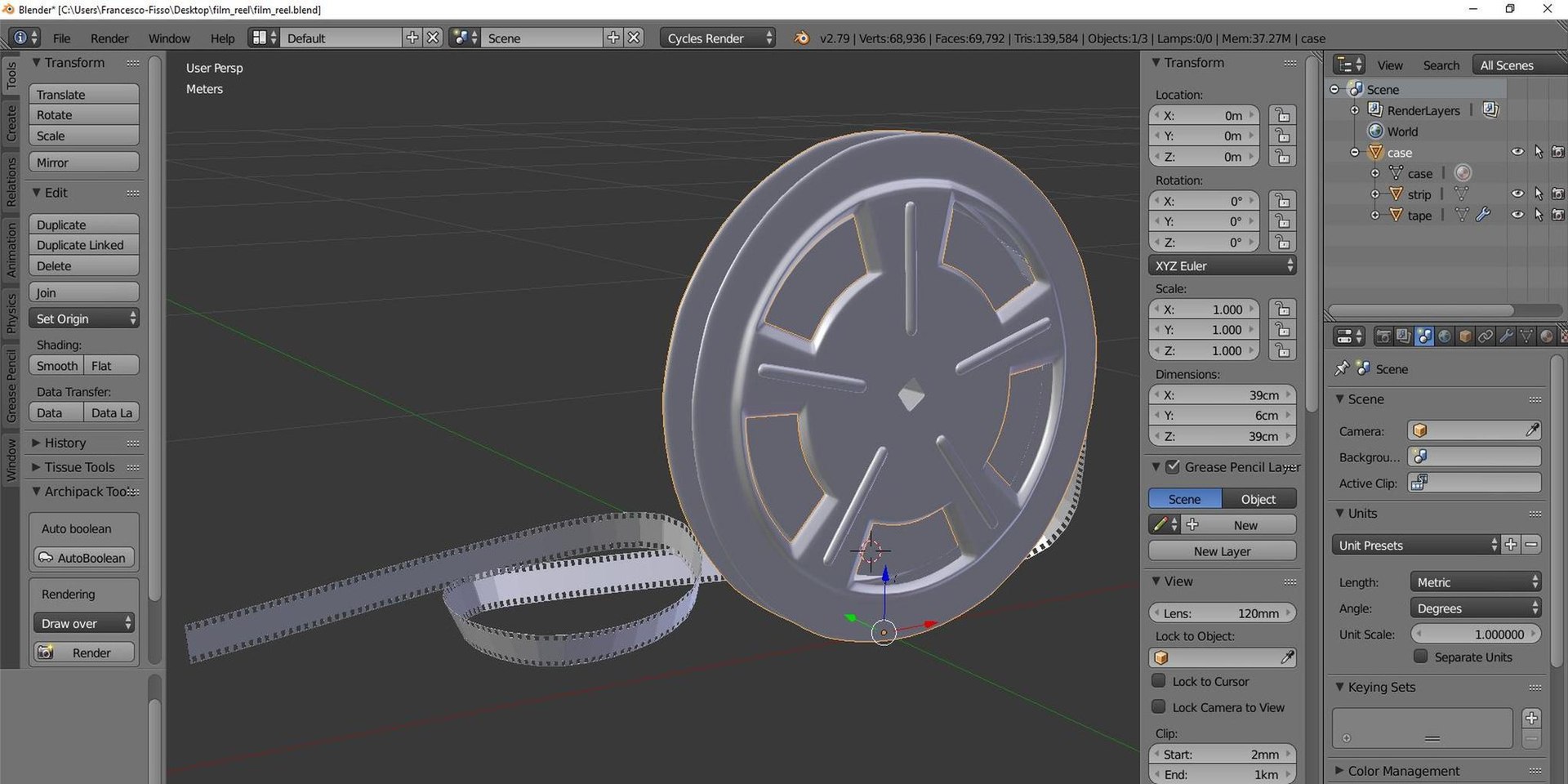The height and width of the screenshot is (784, 1568).
Task: Open the Modifiers properties tab (wrench icon)
Action: point(1506,336)
